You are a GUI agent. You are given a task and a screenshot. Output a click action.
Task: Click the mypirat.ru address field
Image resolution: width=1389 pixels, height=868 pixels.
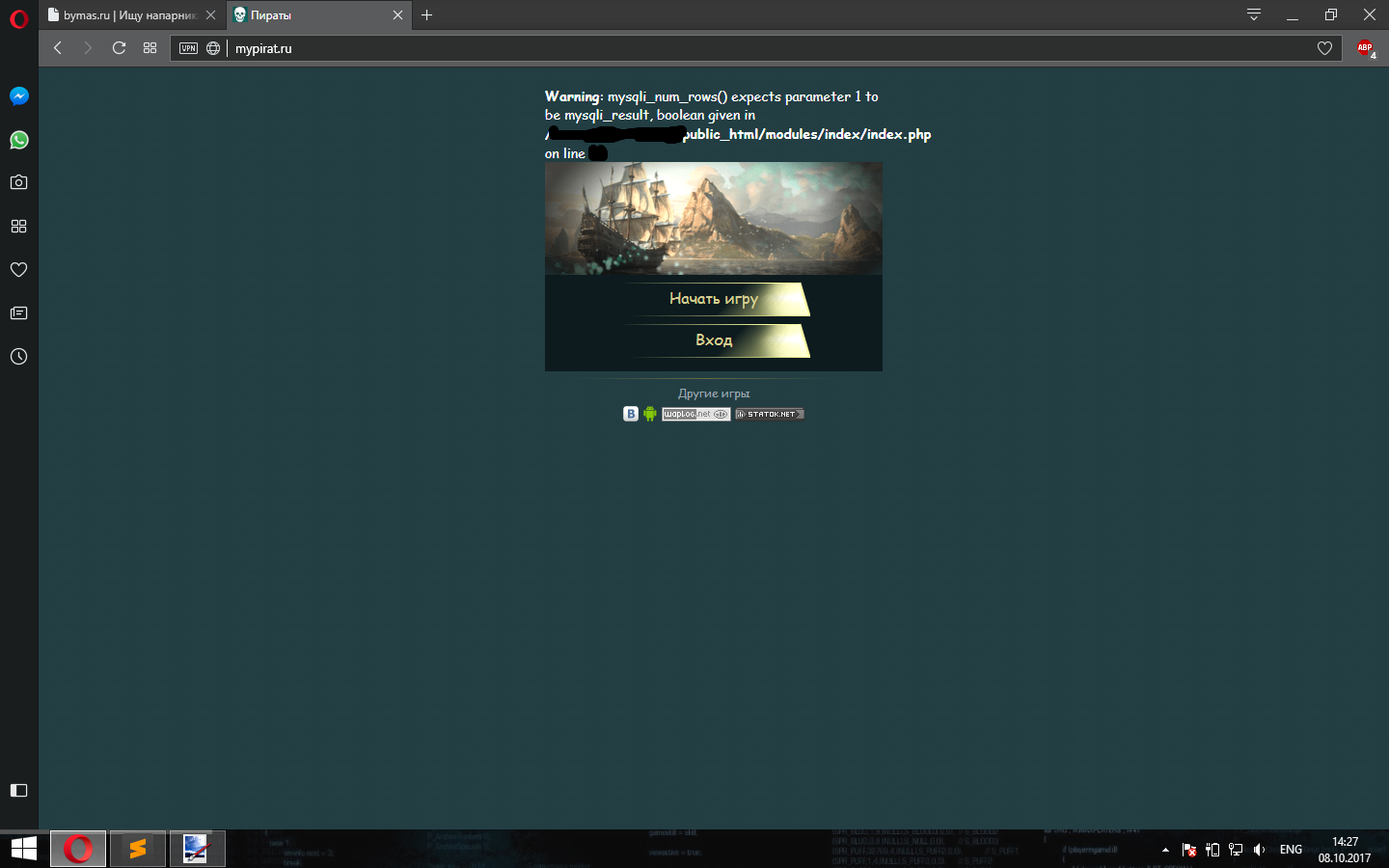point(675,48)
